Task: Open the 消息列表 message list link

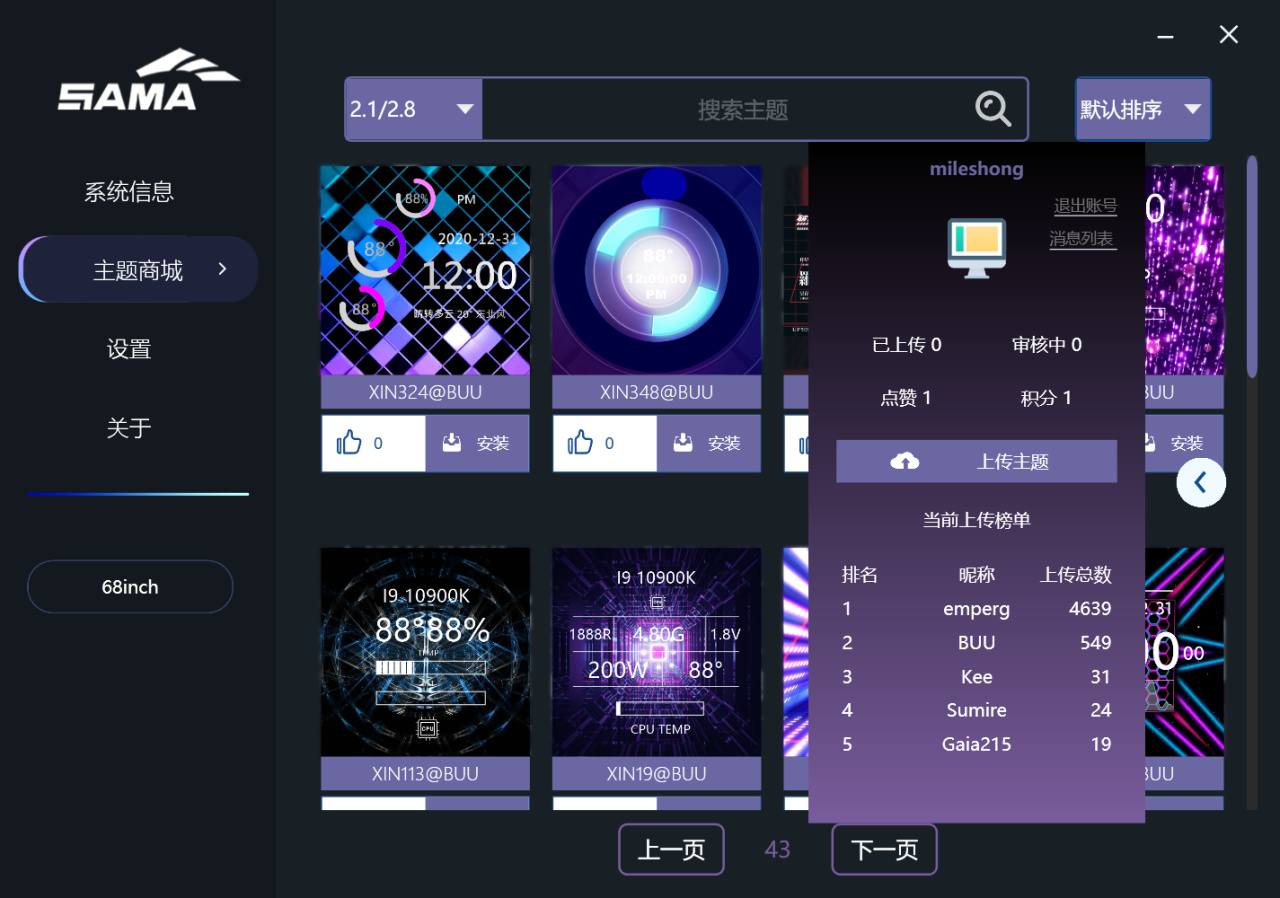Action: (x=1083, y=239)
